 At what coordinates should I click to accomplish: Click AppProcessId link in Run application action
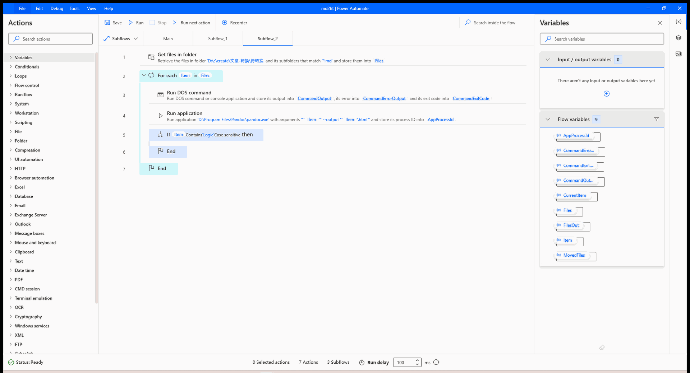point(440,120)
